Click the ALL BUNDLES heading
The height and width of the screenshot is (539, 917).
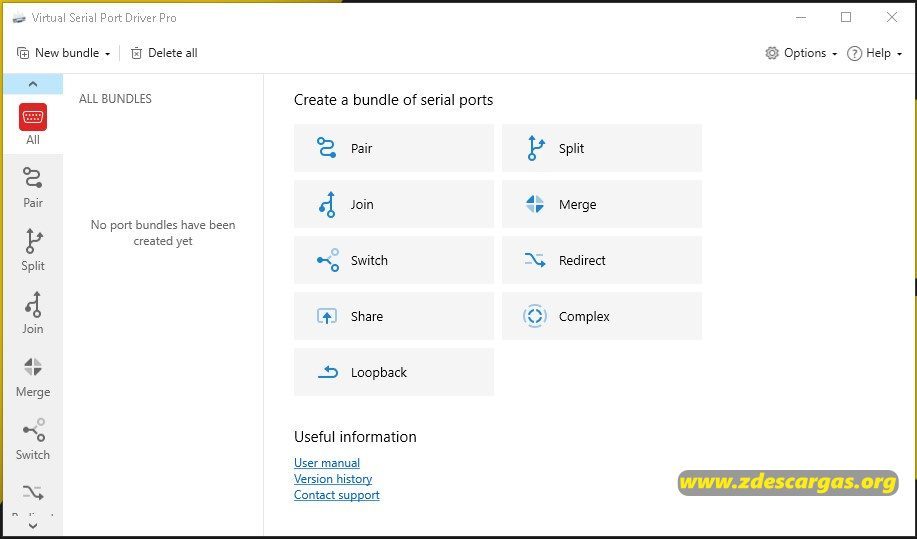(x=115, y=99)
